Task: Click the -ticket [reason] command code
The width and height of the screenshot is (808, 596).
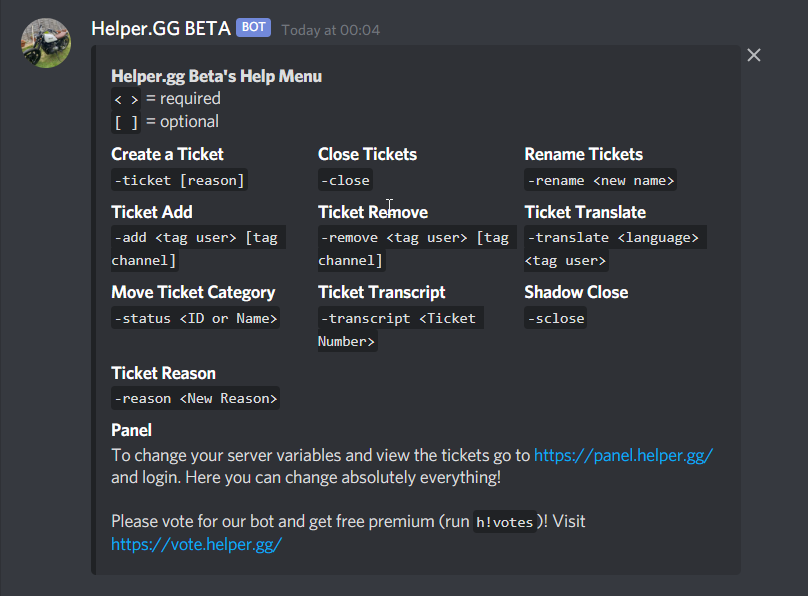Action: tap(179, 180)
